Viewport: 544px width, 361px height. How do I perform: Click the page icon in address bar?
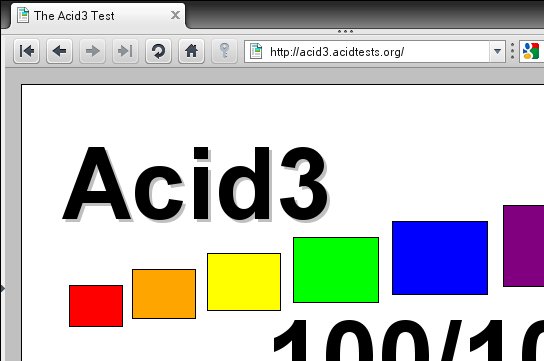point(256,51)
